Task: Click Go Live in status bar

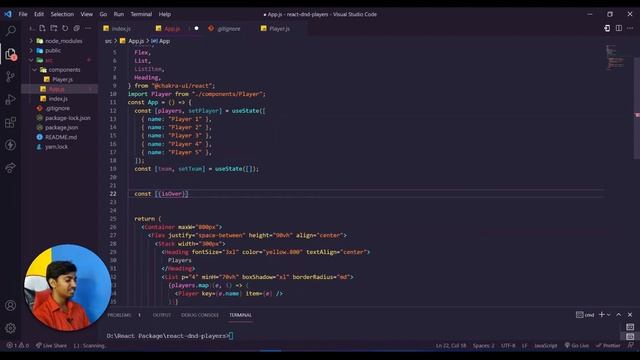Action: point(577,345)
